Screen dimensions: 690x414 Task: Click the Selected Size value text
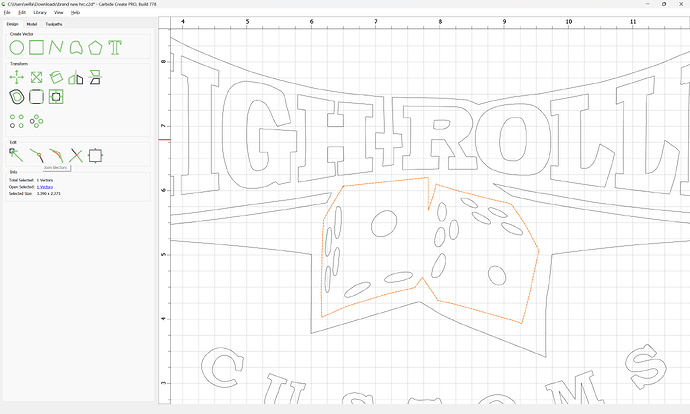pos(49,194)
